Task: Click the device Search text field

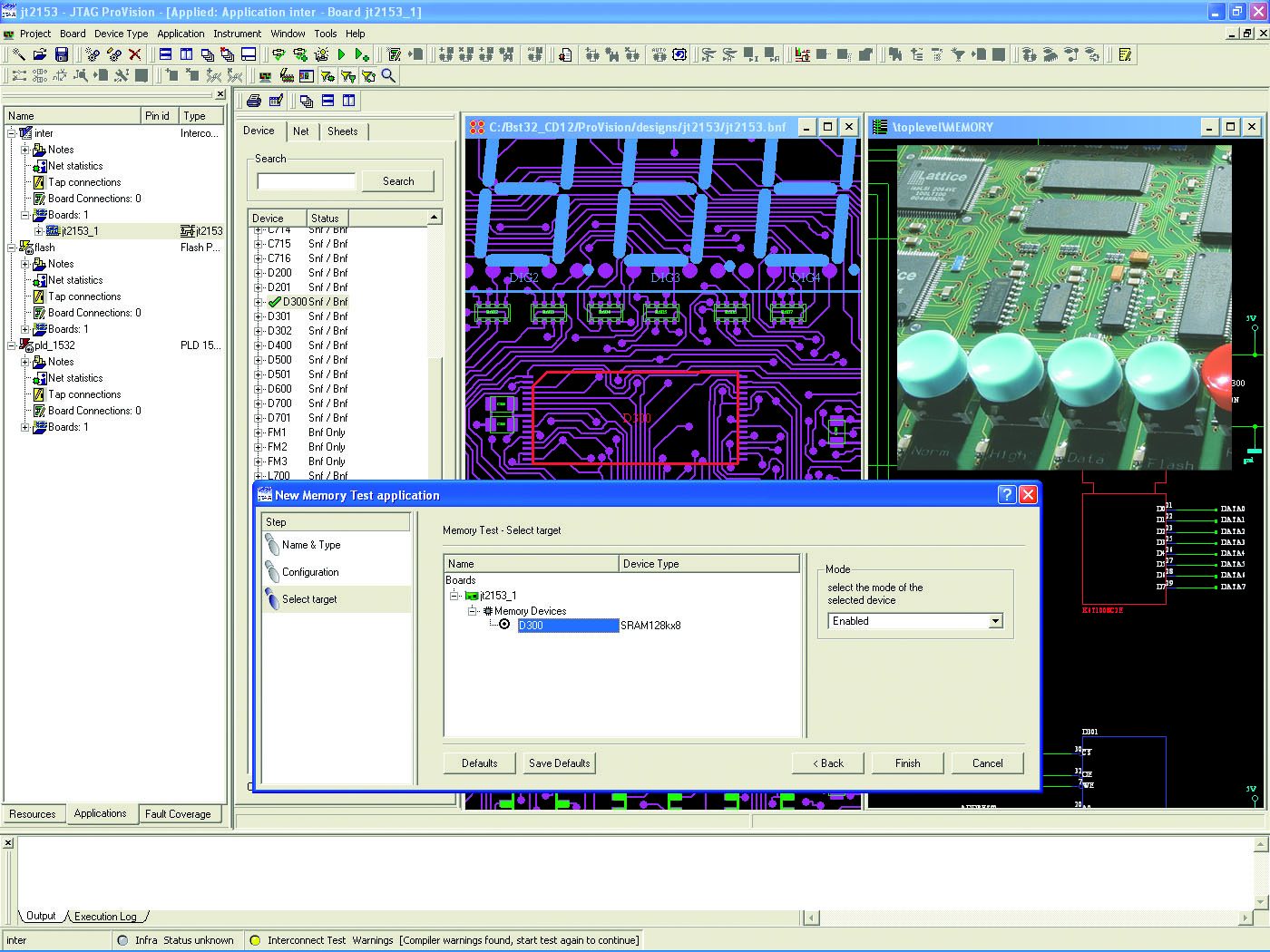Action: coord(307,181)
